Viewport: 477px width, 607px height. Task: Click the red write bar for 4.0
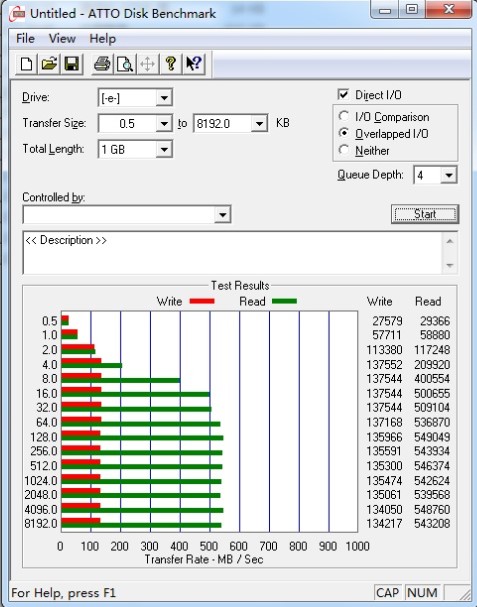coord(81,361)
